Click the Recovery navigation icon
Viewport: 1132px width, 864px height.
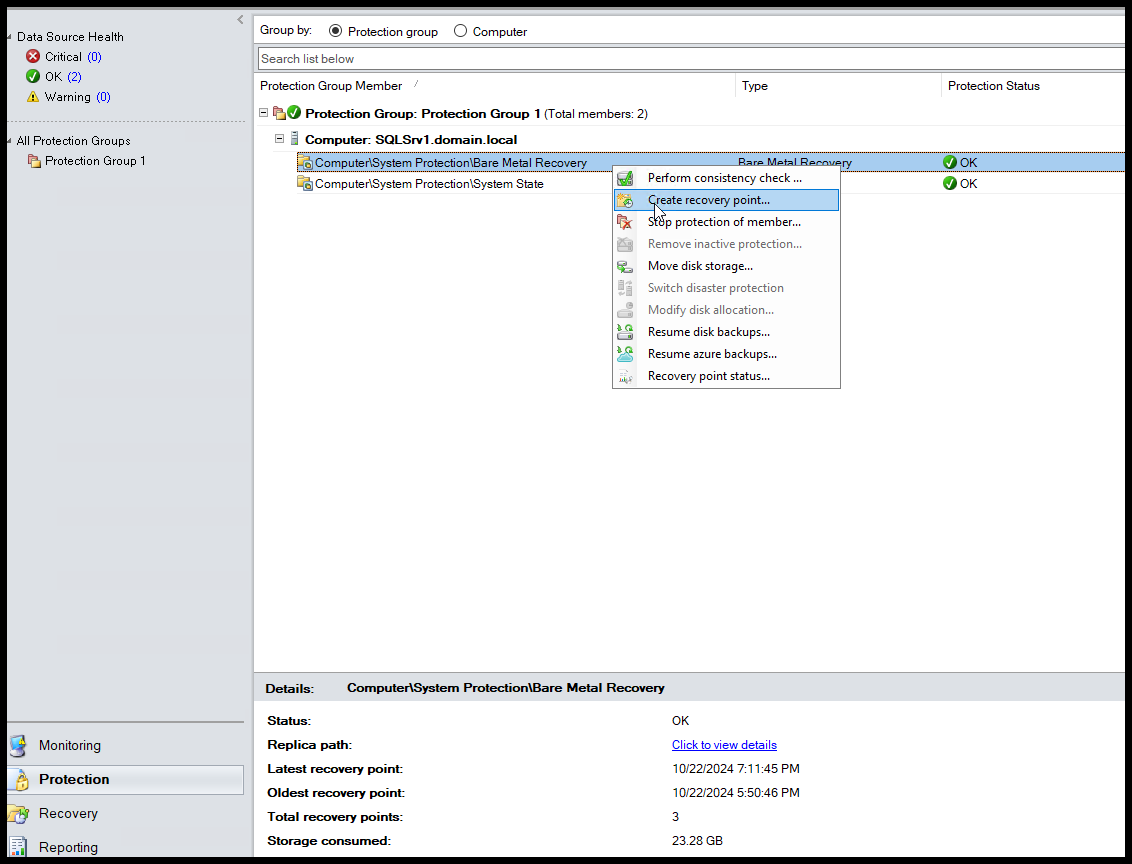[x=19, y=814]
